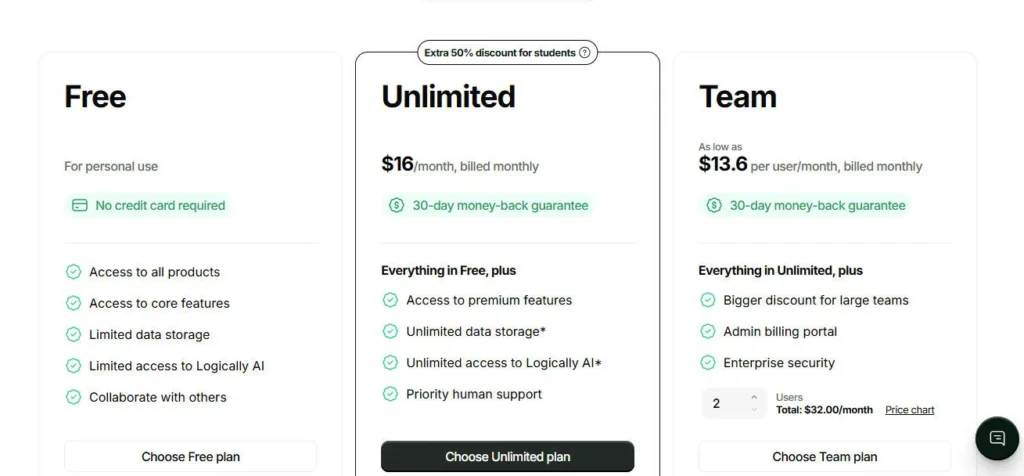Click the student discount help question mark
1024x476 pixels.
tap(585, 53)
